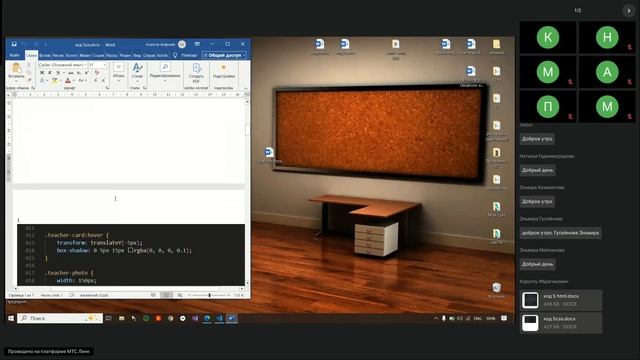Click Word's vertical document scrollbar
The height and width of the screenshot is (360, 640).
point(247,191)
